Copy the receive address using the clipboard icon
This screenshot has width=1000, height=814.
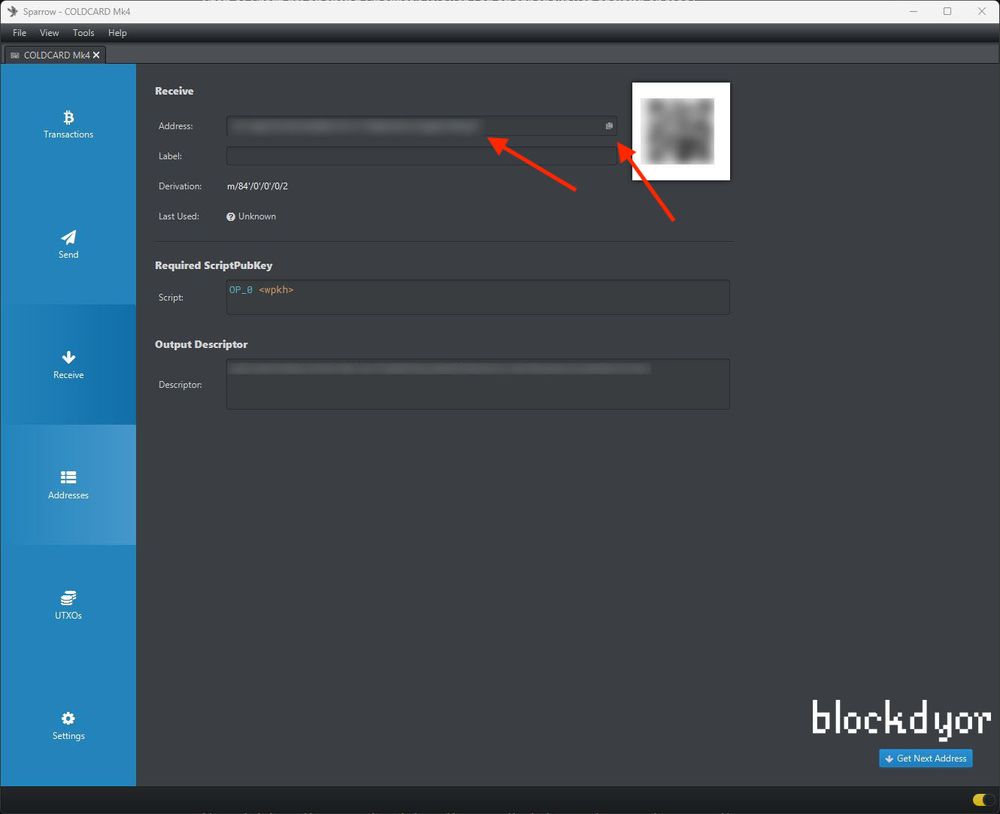(608, 126)
